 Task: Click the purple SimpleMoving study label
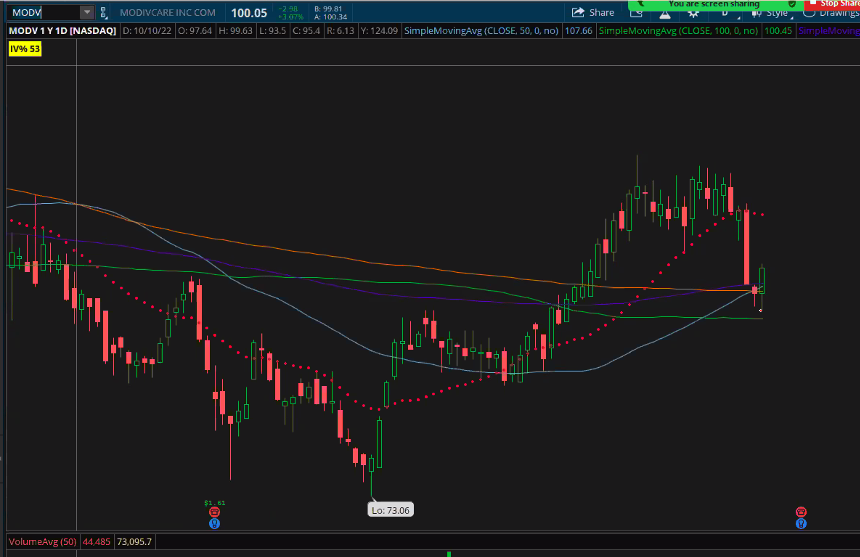tap(829, 31)
